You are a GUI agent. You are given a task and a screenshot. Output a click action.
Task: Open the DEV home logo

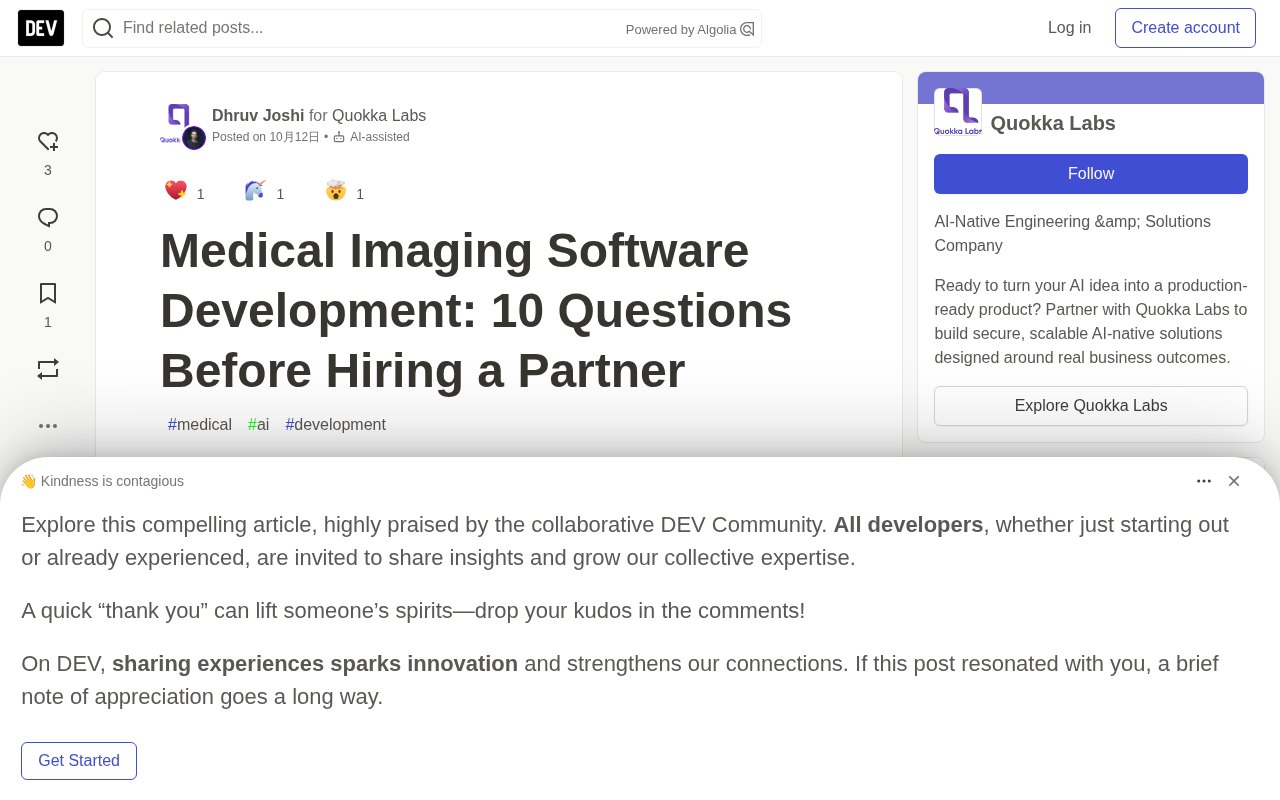coord(41,28)
